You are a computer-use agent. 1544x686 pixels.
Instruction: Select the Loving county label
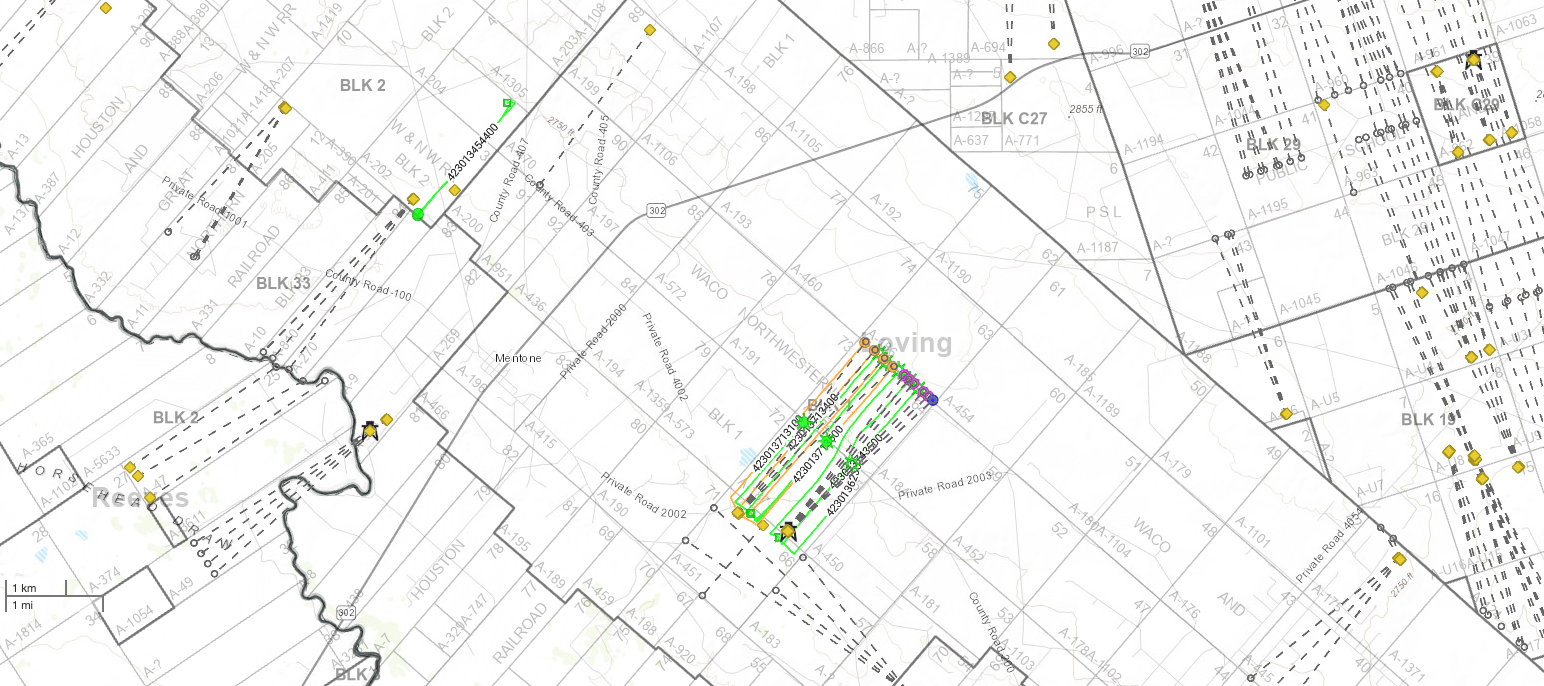906,343
